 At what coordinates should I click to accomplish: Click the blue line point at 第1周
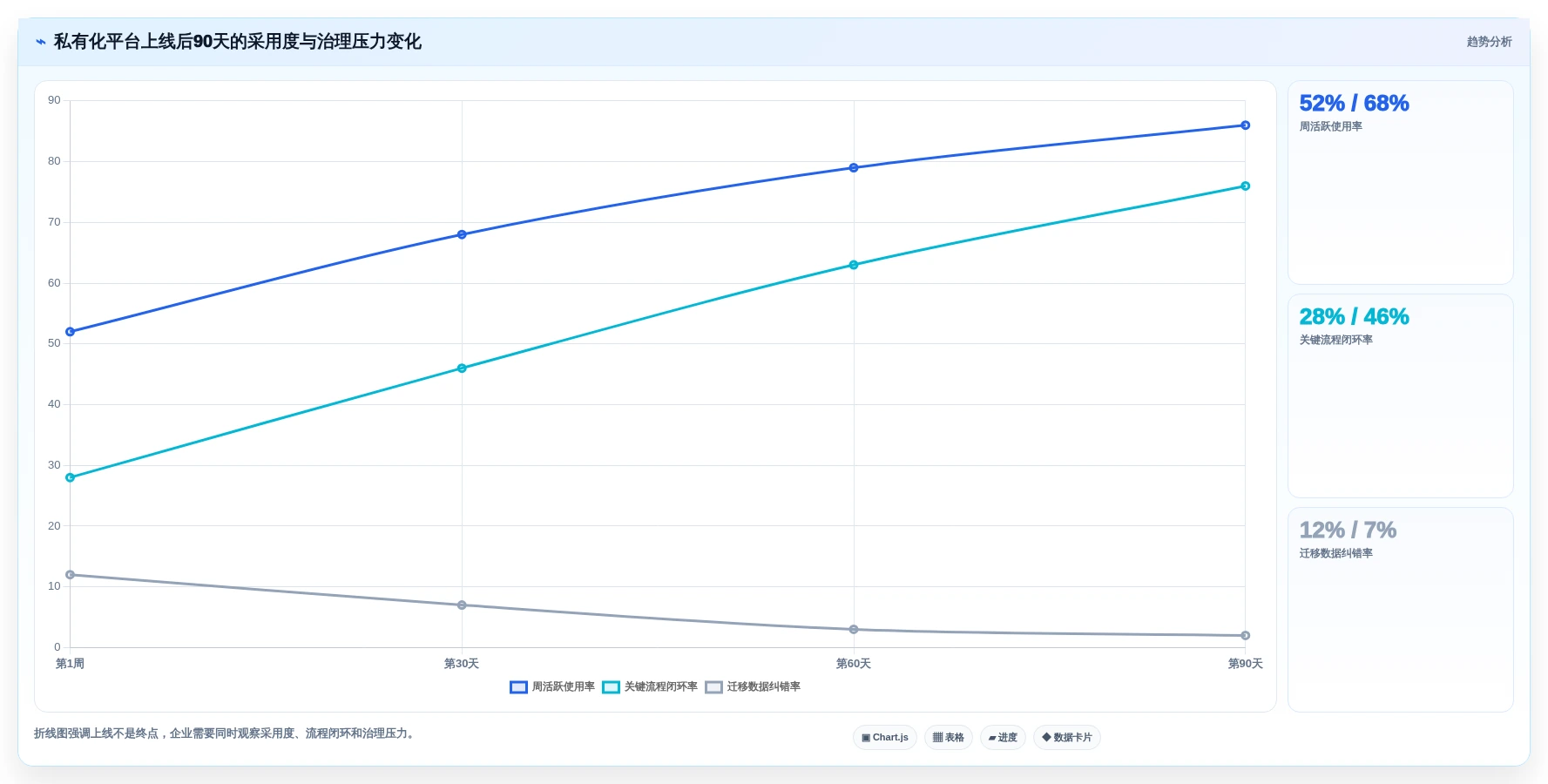click(71, 332)
